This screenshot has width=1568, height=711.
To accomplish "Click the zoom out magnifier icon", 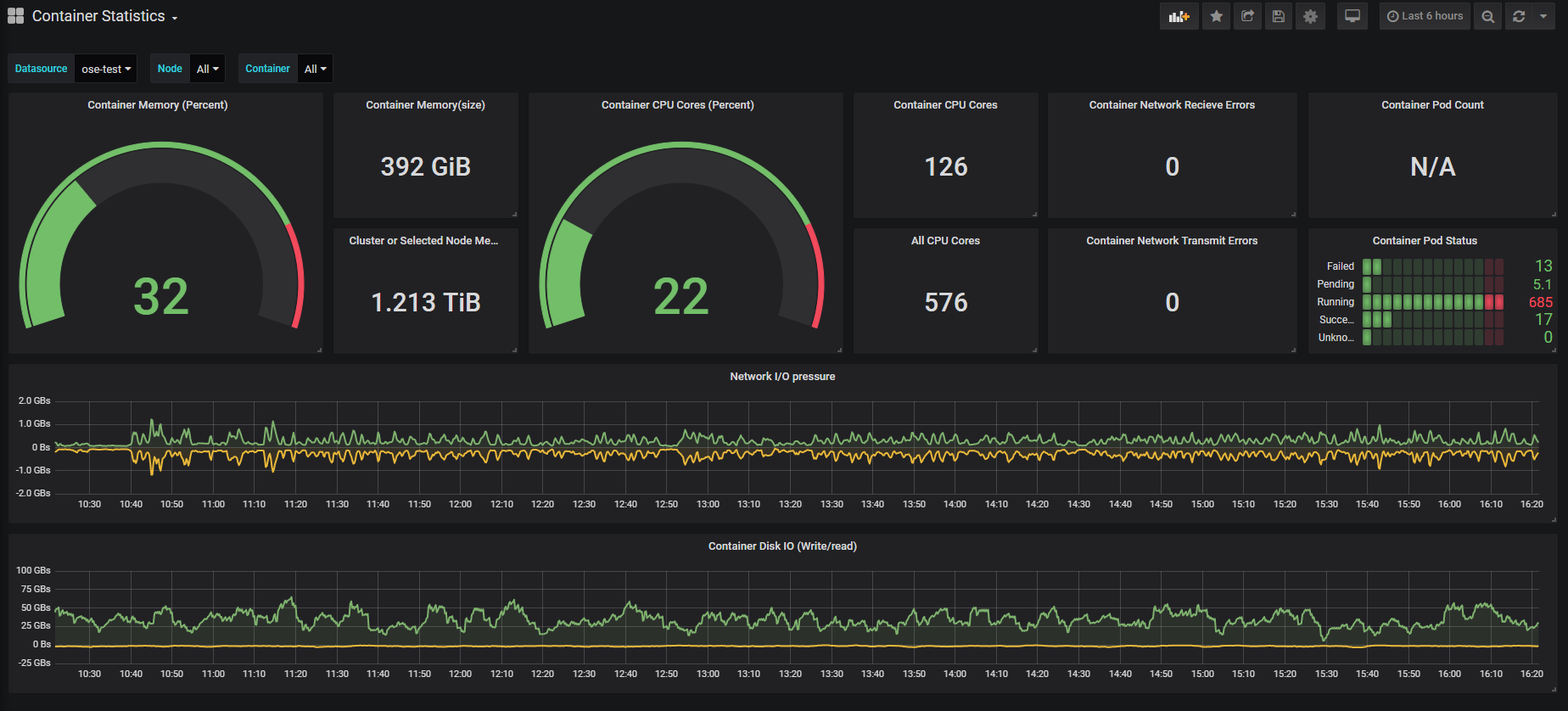I will pos(1488,16).
